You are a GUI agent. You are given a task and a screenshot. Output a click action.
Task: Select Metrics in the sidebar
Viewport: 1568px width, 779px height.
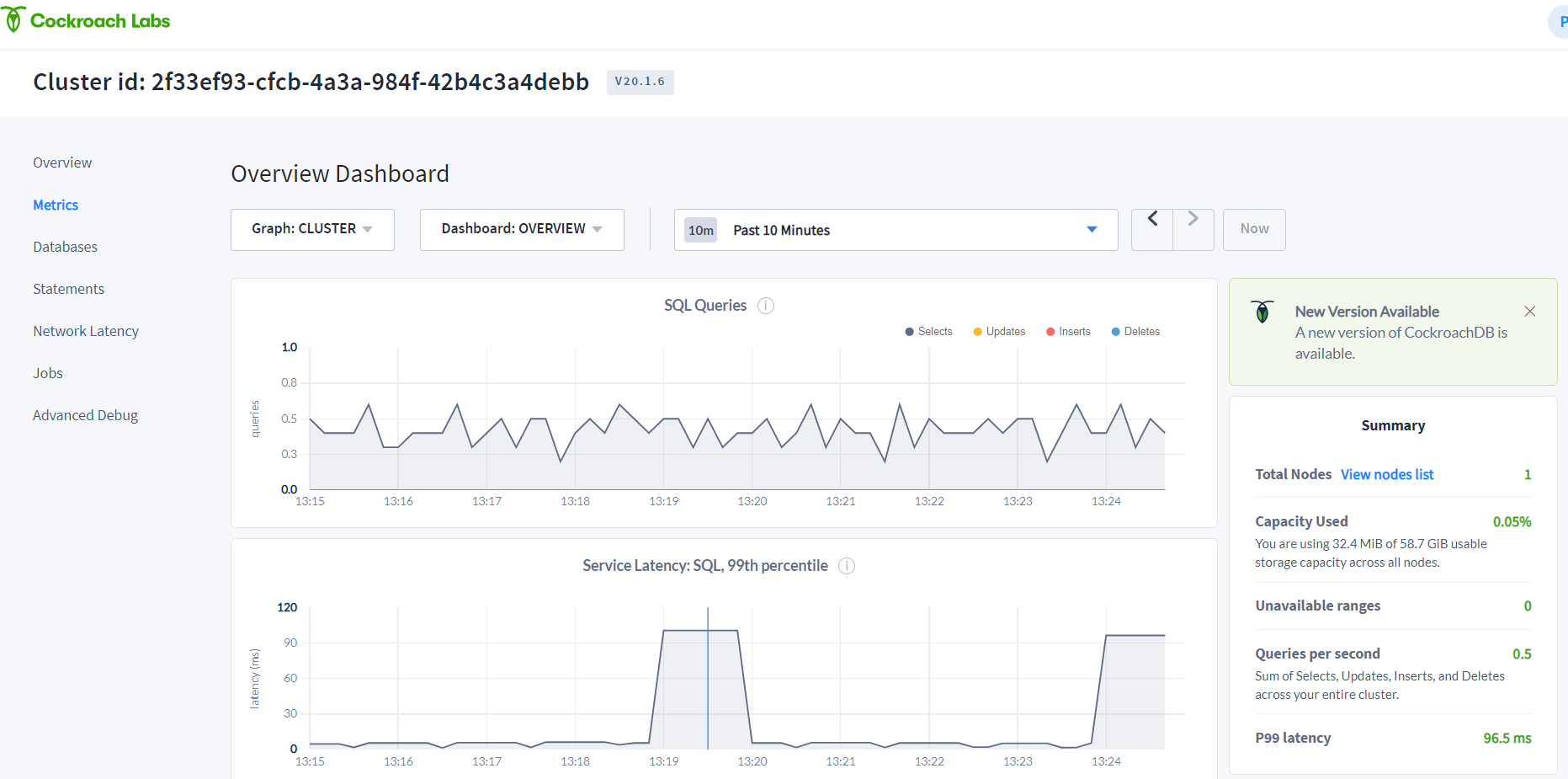(x=56, y=205)
